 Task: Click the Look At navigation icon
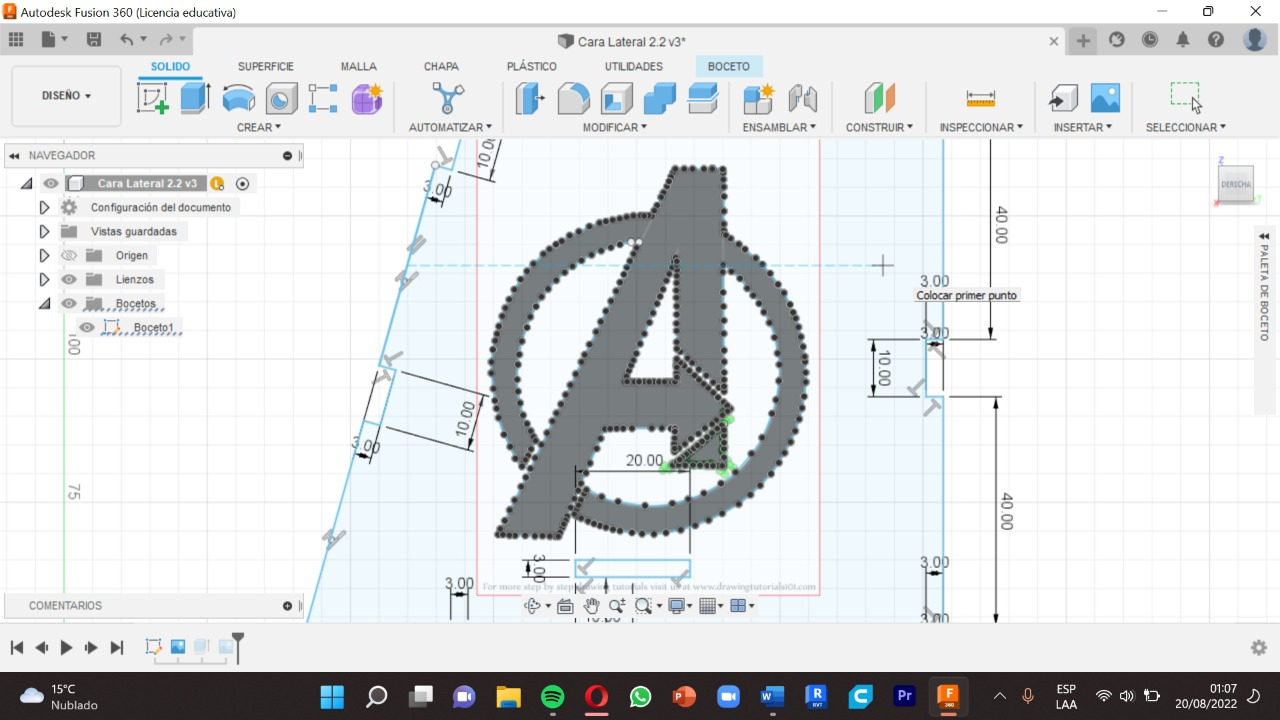[x=564, y=606]
